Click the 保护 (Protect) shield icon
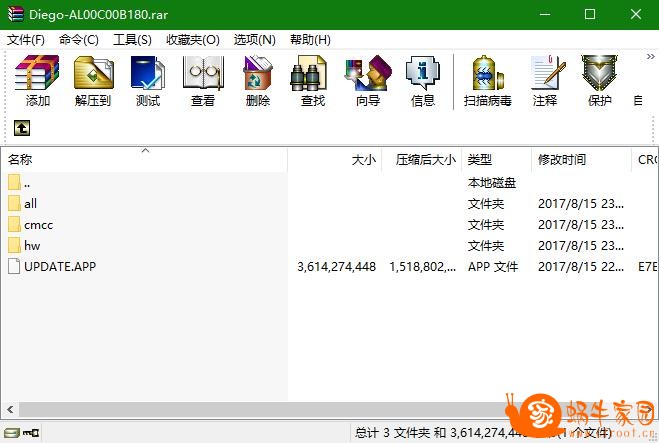The image size is (659, 443). tap(600, 81)
